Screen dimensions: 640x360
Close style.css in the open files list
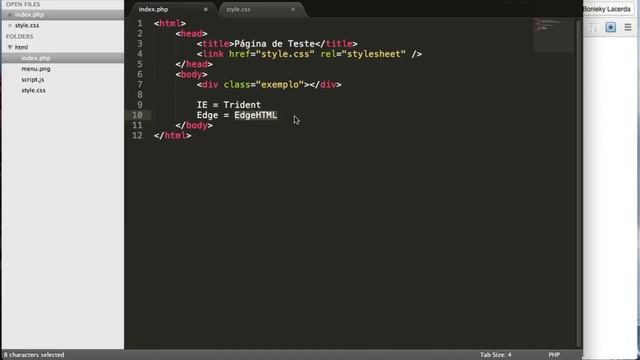[10, 25]
